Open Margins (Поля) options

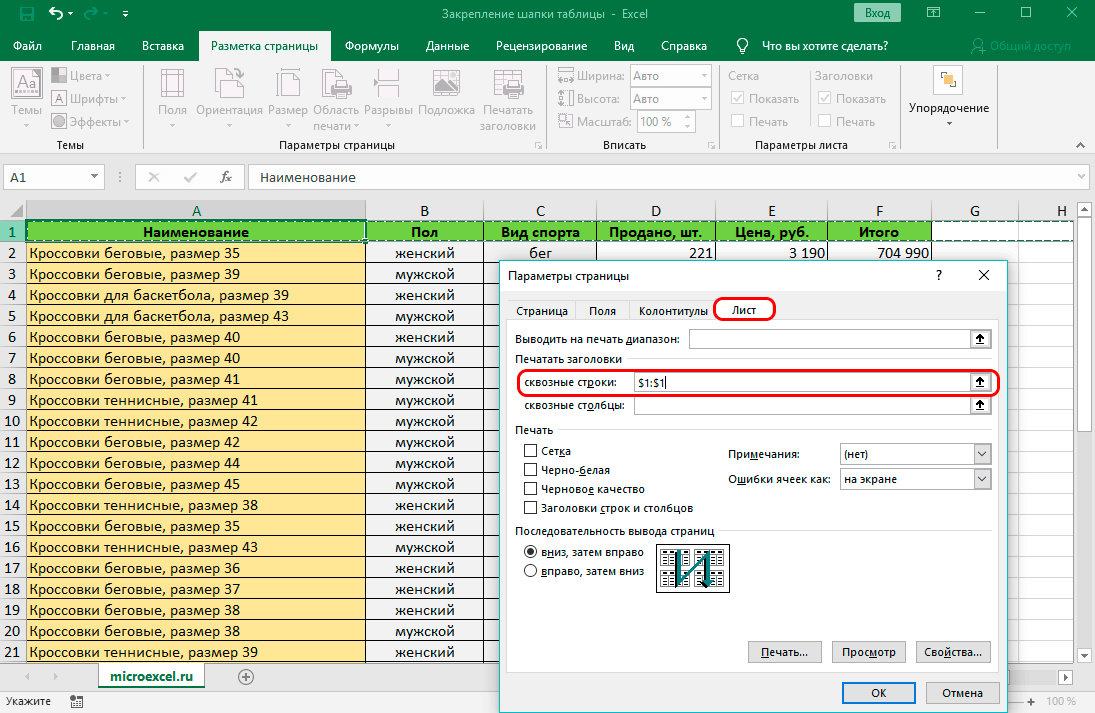point(172,98)
